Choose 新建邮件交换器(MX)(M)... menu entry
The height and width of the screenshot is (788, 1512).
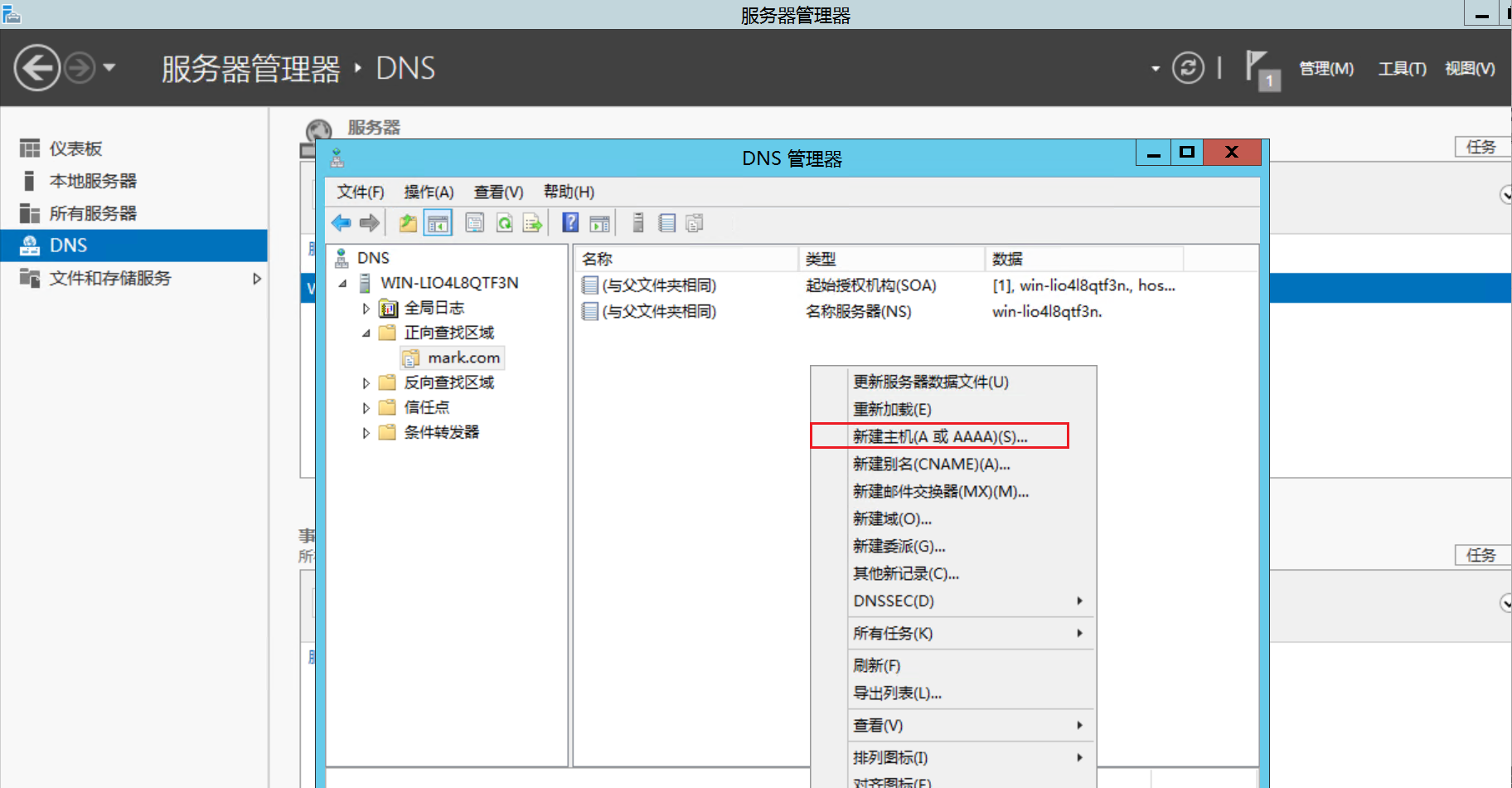[x=953, y=491]
